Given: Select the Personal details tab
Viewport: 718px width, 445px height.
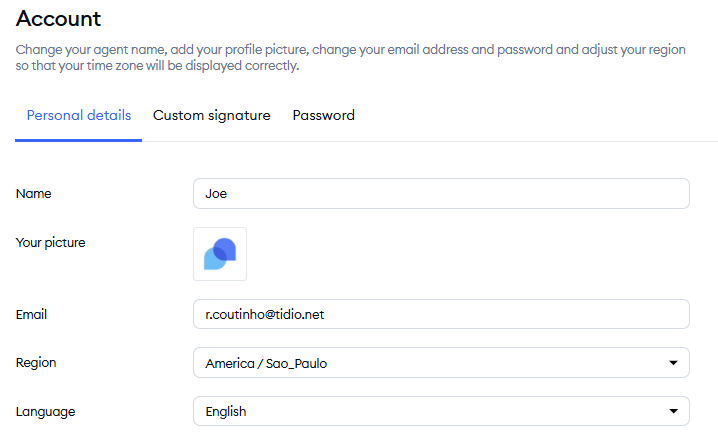Looking at the screenshot, I should (79, 115).
